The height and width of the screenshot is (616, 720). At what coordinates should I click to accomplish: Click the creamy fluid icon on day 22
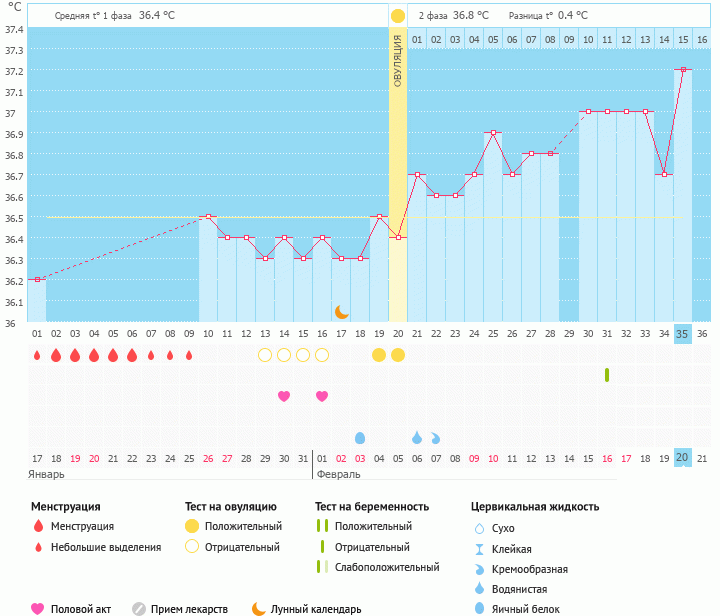436,438
